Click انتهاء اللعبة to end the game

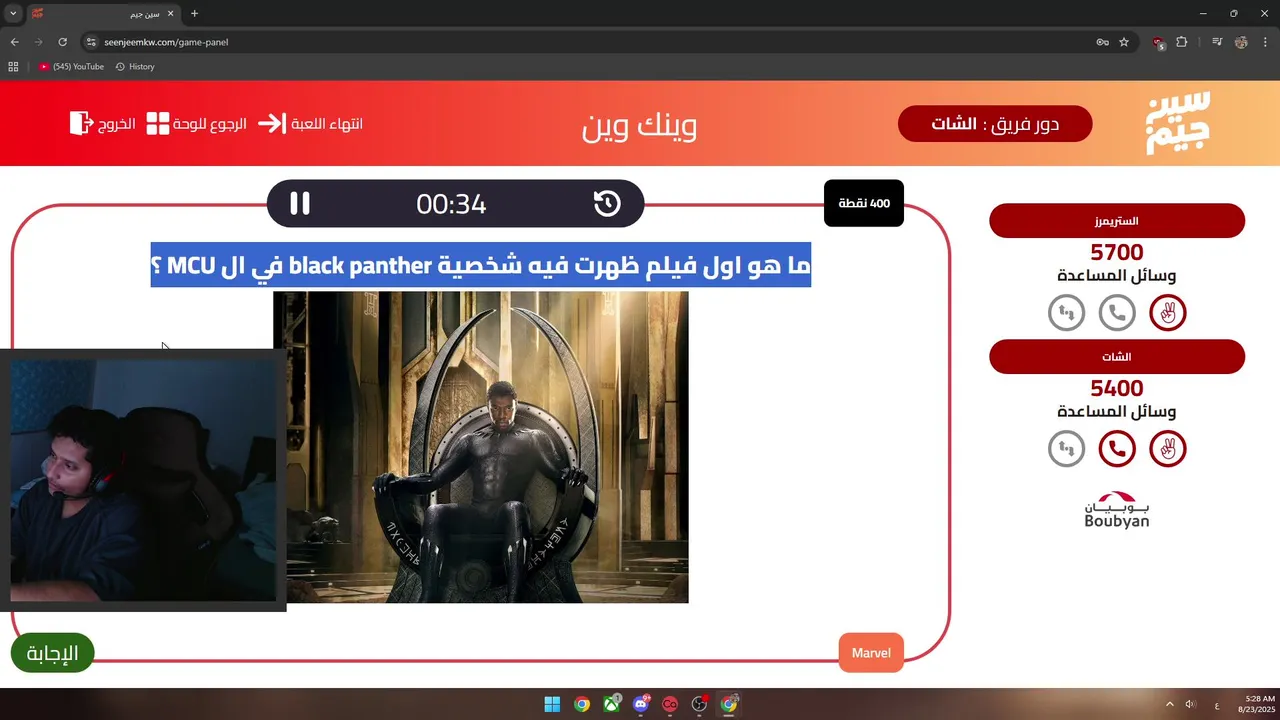coord(310,124)
